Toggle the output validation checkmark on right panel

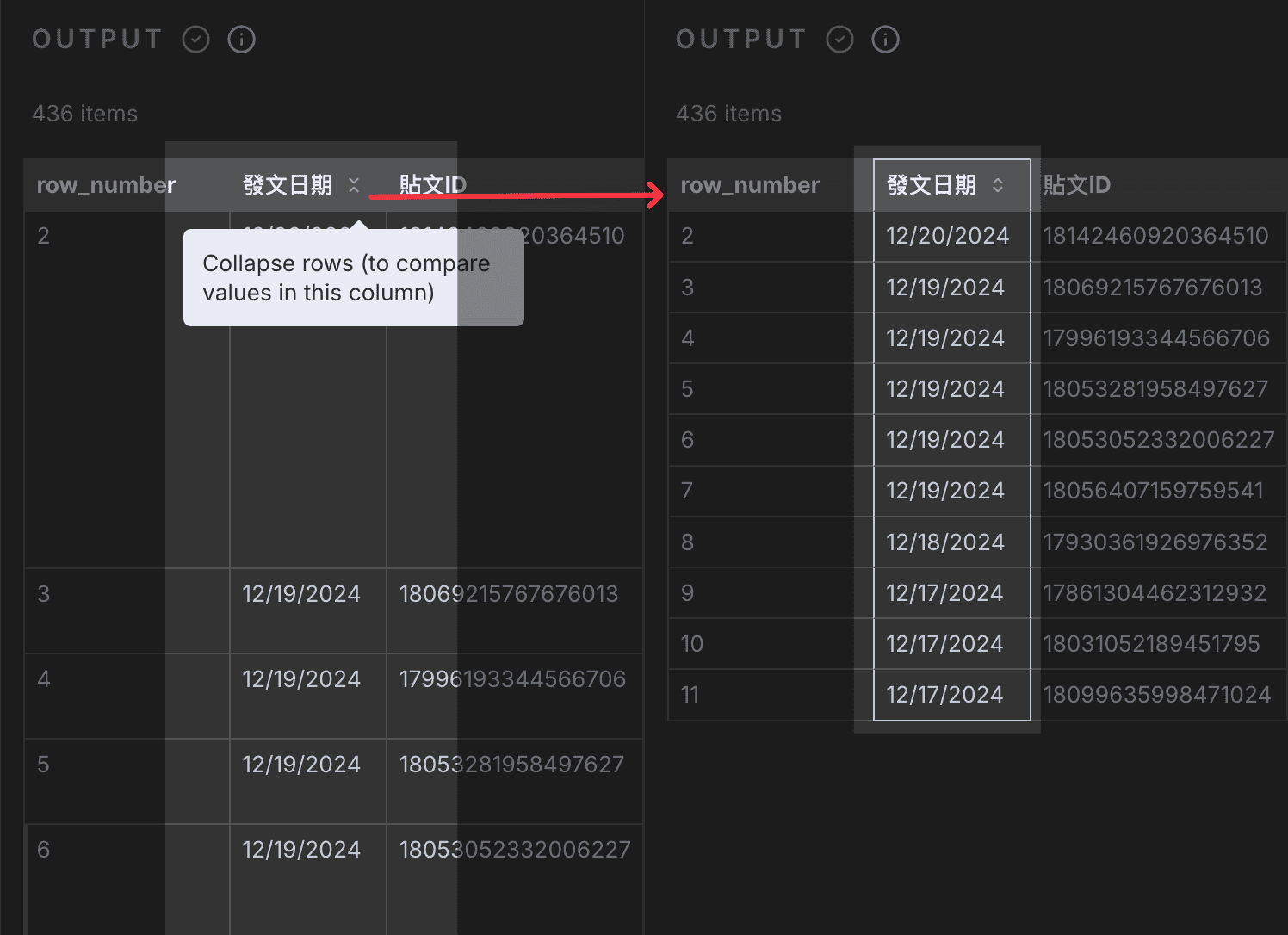pyautogui.click(x=839, y=39)
